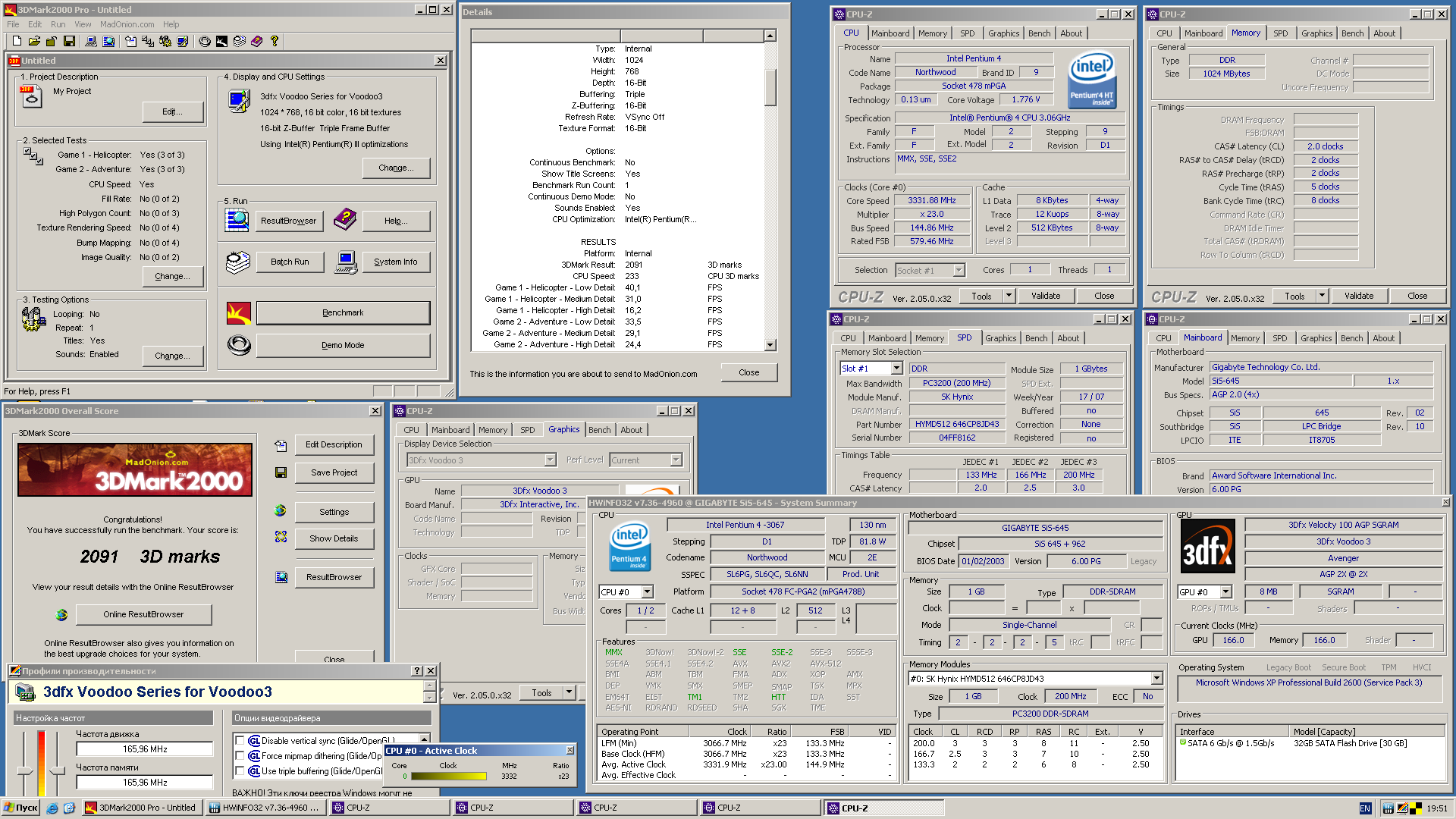Switch to HWiNFO32 in taskbar

(x=265, y=808)
